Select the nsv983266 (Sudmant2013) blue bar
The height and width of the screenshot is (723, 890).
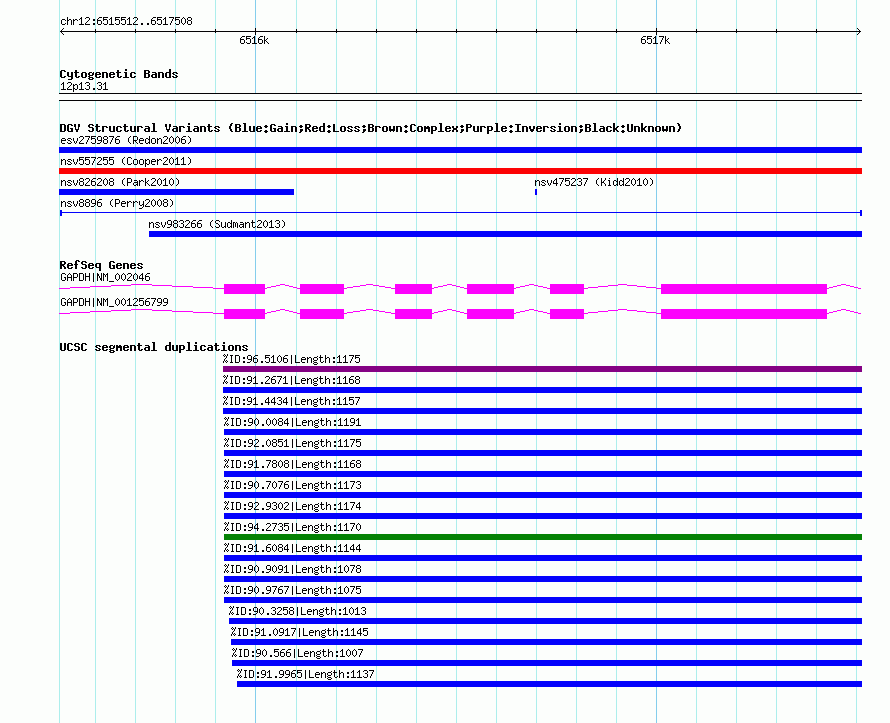(505, 234)
